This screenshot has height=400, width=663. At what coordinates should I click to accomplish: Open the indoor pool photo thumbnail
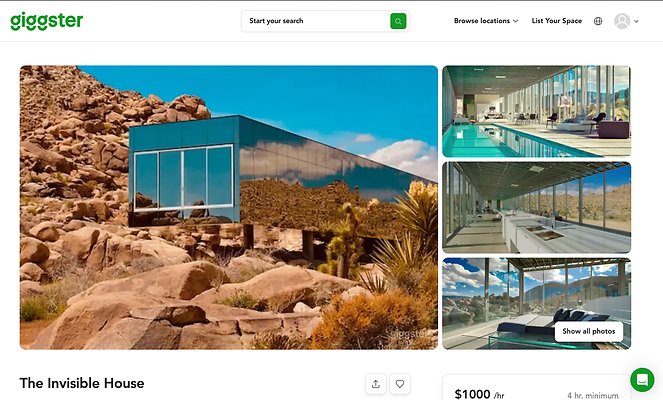pyautogui.click(x=537, y=111)
